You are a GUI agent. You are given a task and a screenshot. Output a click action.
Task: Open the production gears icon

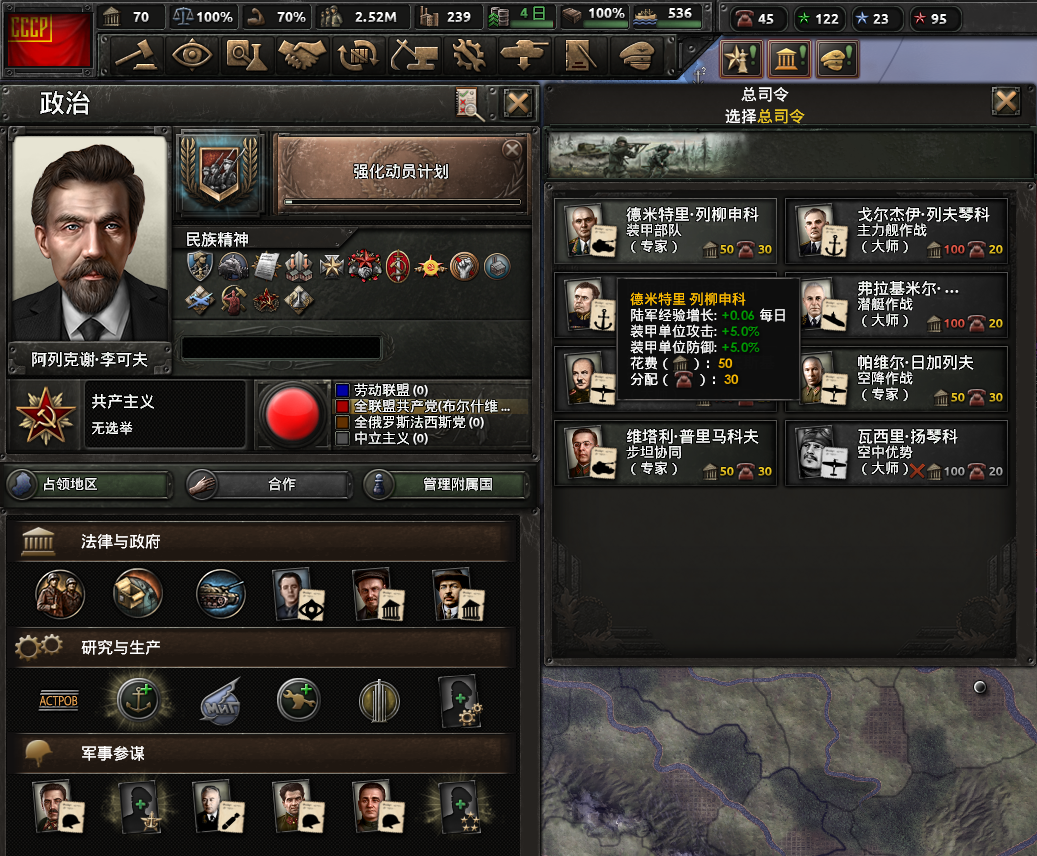pyautogui.click(x=468, y=56)
